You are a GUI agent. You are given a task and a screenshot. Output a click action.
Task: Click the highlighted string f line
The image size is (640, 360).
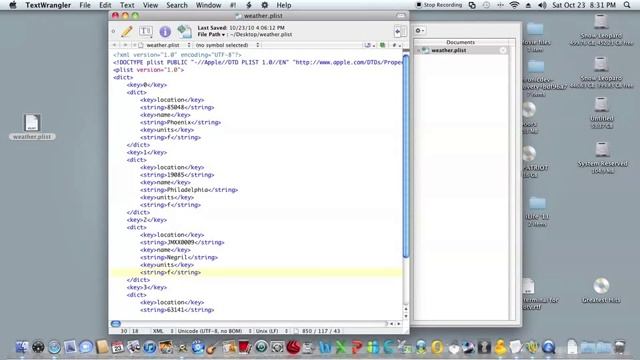(x=256, y=272)
